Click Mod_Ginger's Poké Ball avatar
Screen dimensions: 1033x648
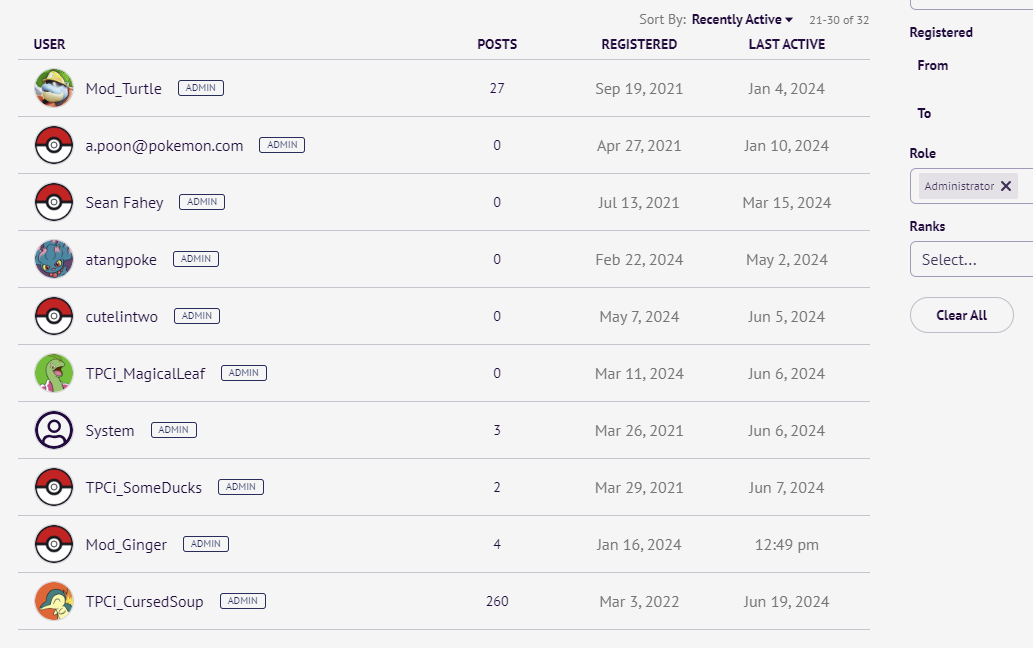(54, 544)
